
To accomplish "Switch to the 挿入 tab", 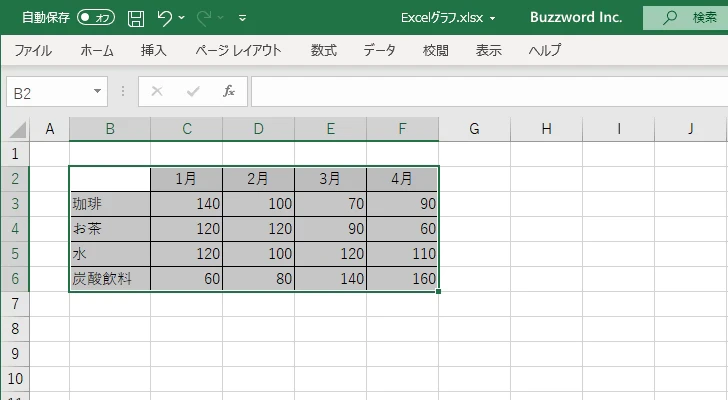I will 154,50.
